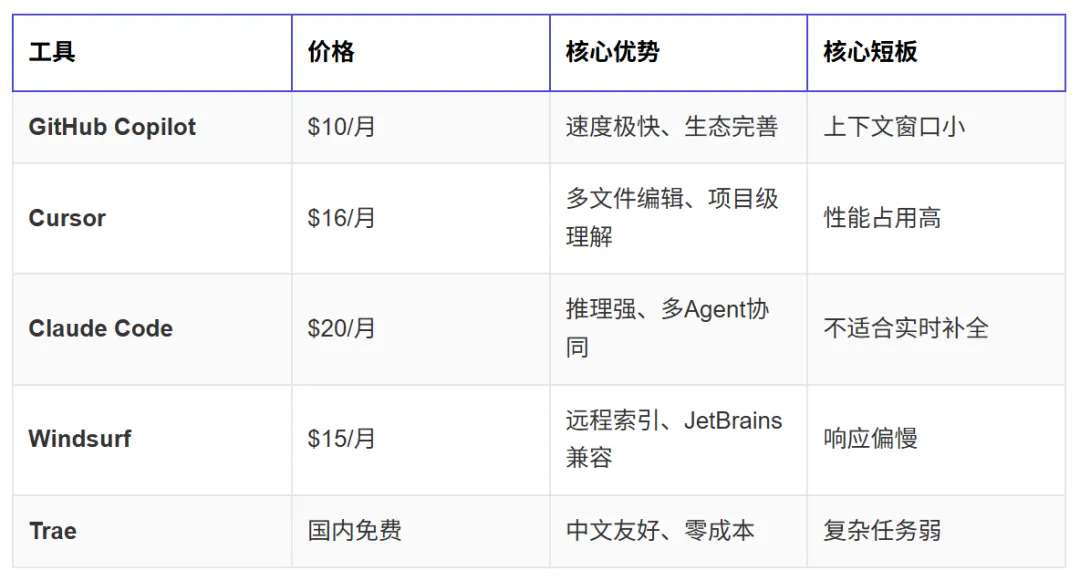
Task: Click the $10/月 price cell
Action: click(x=421, y=127)
